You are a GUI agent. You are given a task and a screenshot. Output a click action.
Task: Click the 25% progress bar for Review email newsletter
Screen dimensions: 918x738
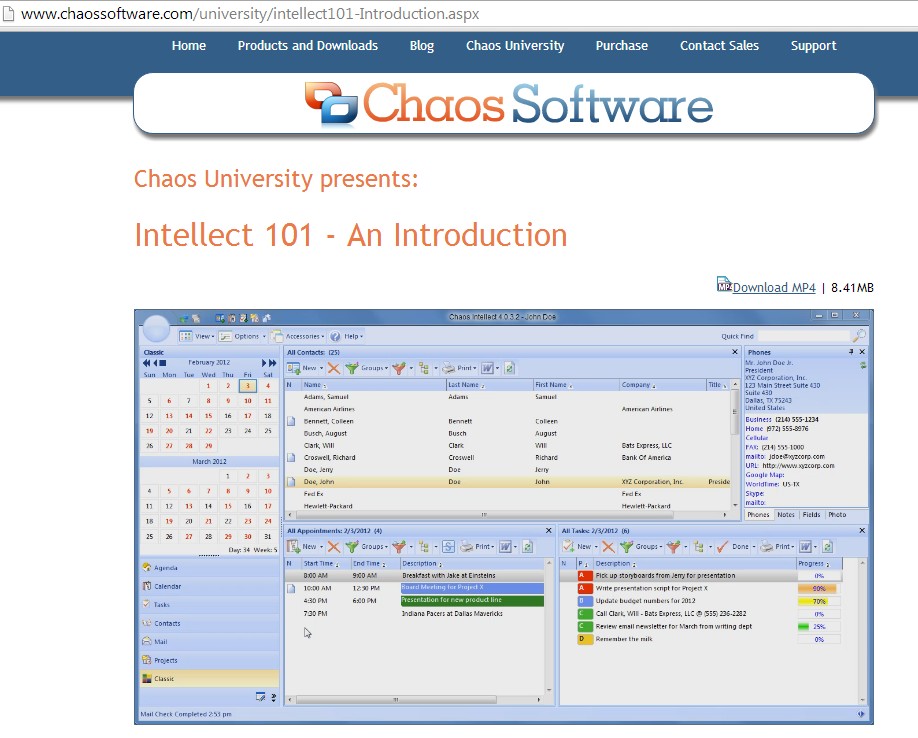(818, 626)
